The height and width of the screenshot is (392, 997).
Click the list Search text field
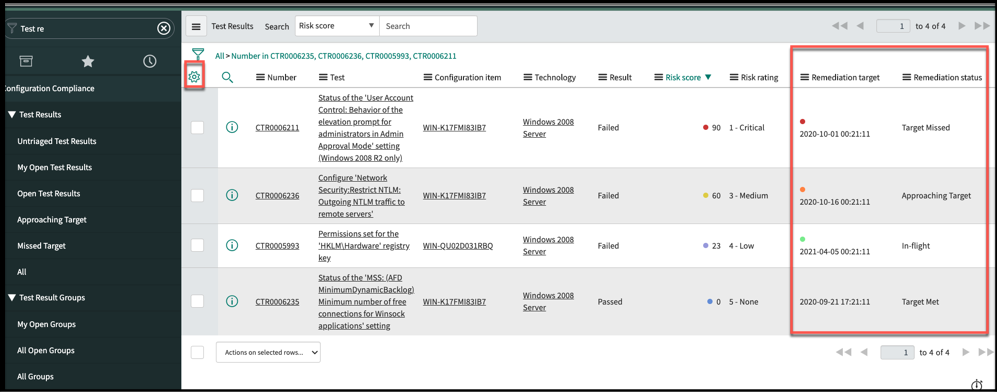click(x=428, y=26)
